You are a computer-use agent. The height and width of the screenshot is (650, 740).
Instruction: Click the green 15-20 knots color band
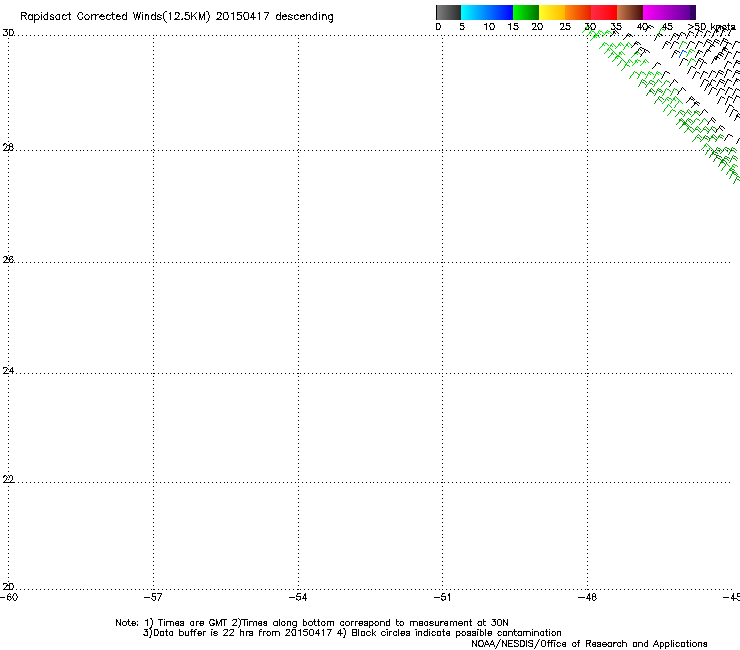(526, 12)
